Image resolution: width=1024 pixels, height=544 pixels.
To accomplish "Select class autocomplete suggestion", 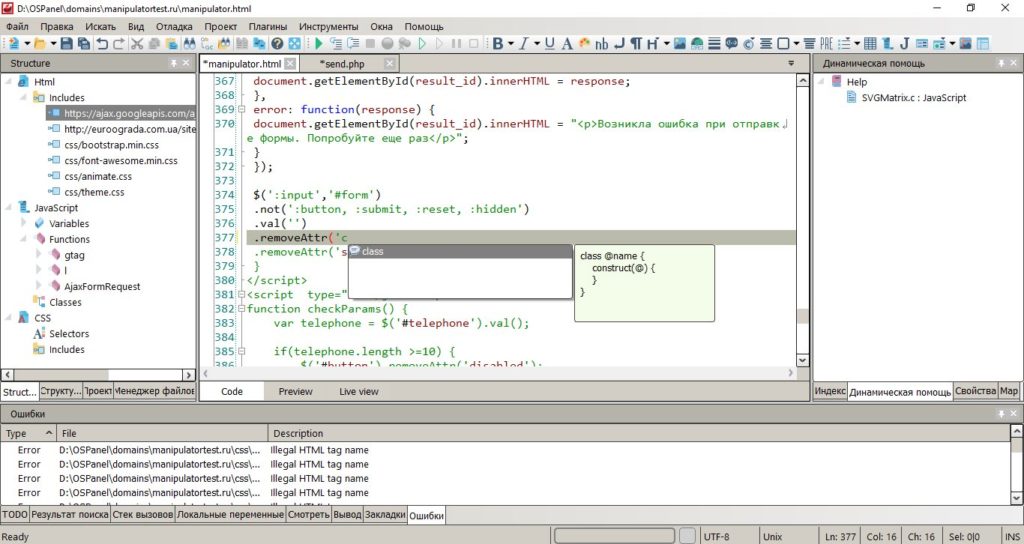I will (372, 251).
